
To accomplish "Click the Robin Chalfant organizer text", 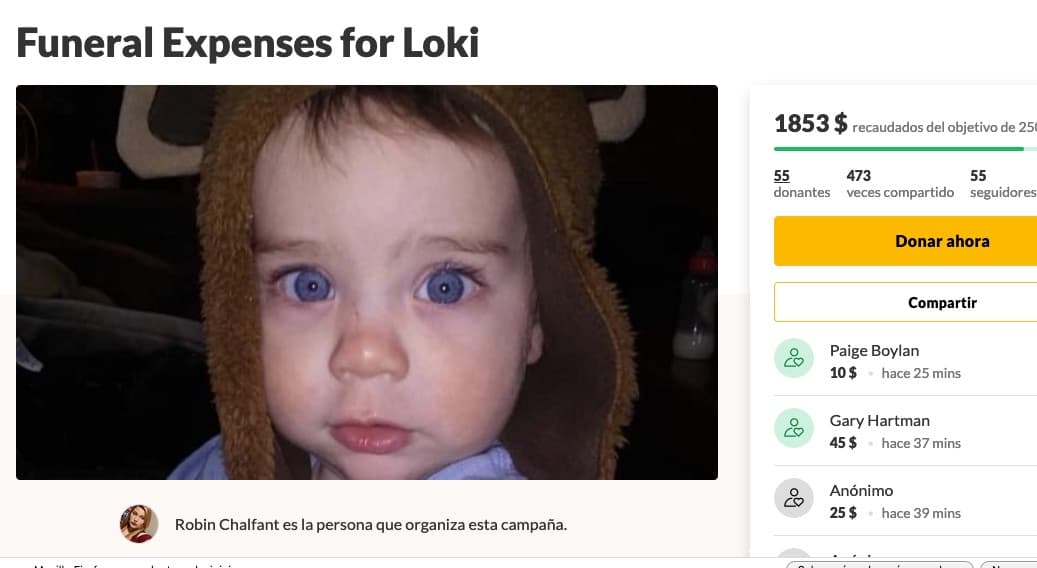I will tap(370, 524).
